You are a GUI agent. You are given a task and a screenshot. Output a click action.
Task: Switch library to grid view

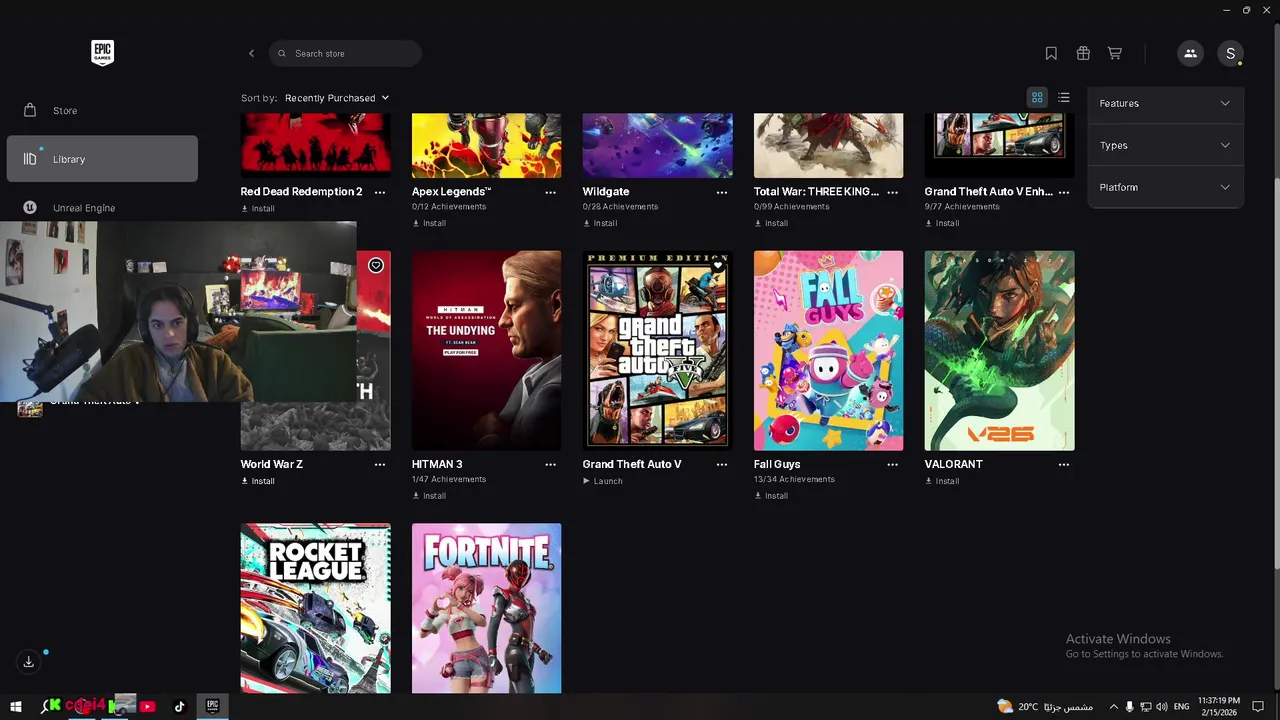(1037, 97)
